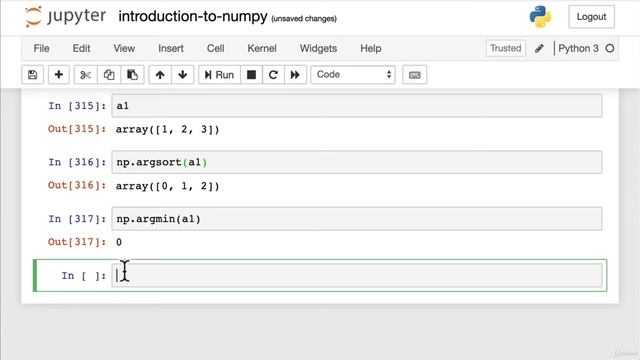Click the Out[315] prompt label
Viewport: 640px width, 360px height.
77,129
